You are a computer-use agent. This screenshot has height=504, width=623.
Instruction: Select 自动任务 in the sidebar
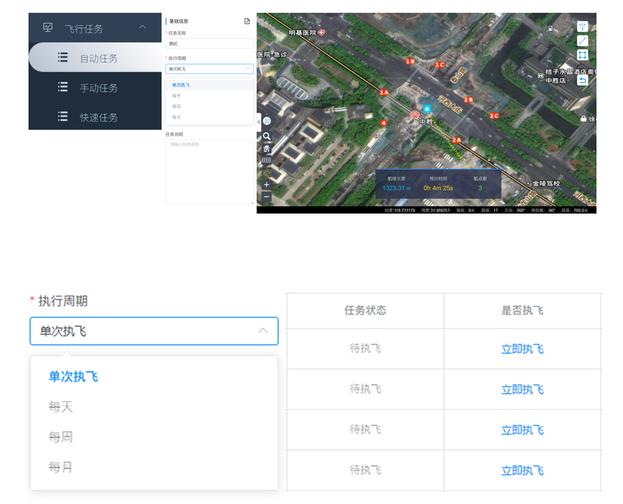pyautogui.click(x=98, y=59)
